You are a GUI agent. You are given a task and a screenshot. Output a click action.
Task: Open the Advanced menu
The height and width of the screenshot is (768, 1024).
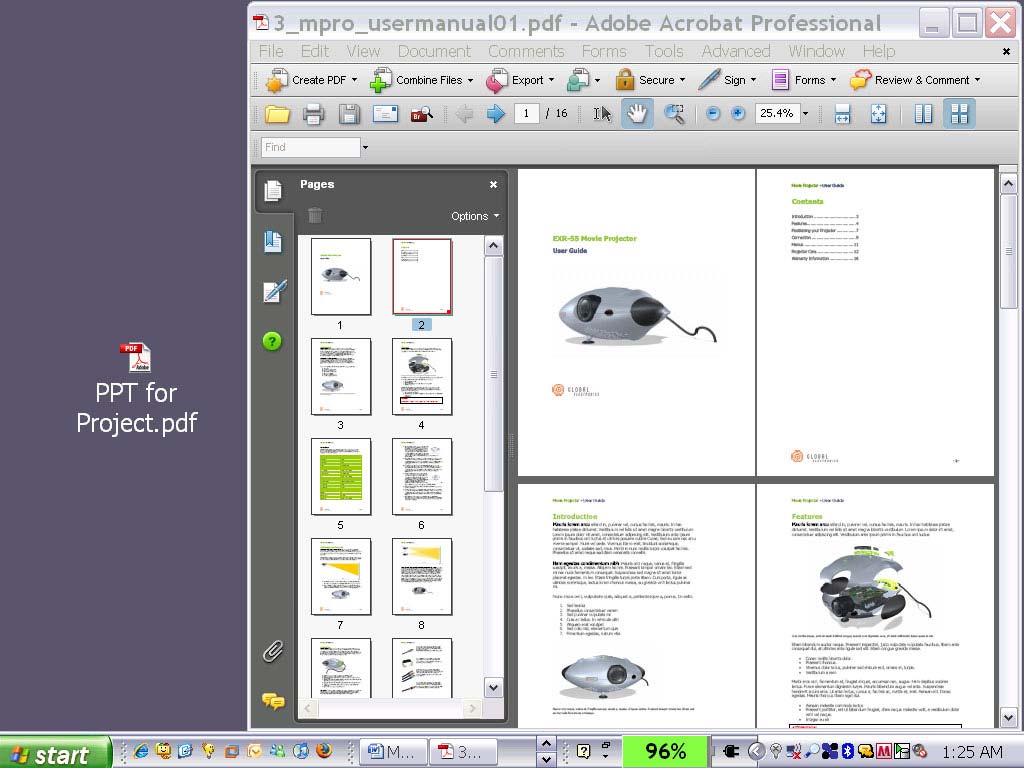pyautogui.click(x=735, y=51)
